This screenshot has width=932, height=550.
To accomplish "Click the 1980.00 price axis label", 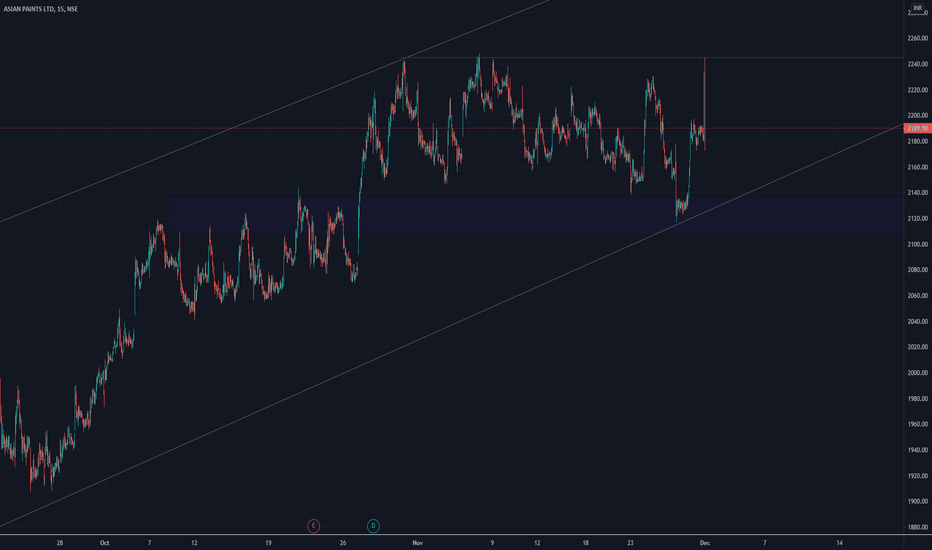I will click(x=918, y=399).
